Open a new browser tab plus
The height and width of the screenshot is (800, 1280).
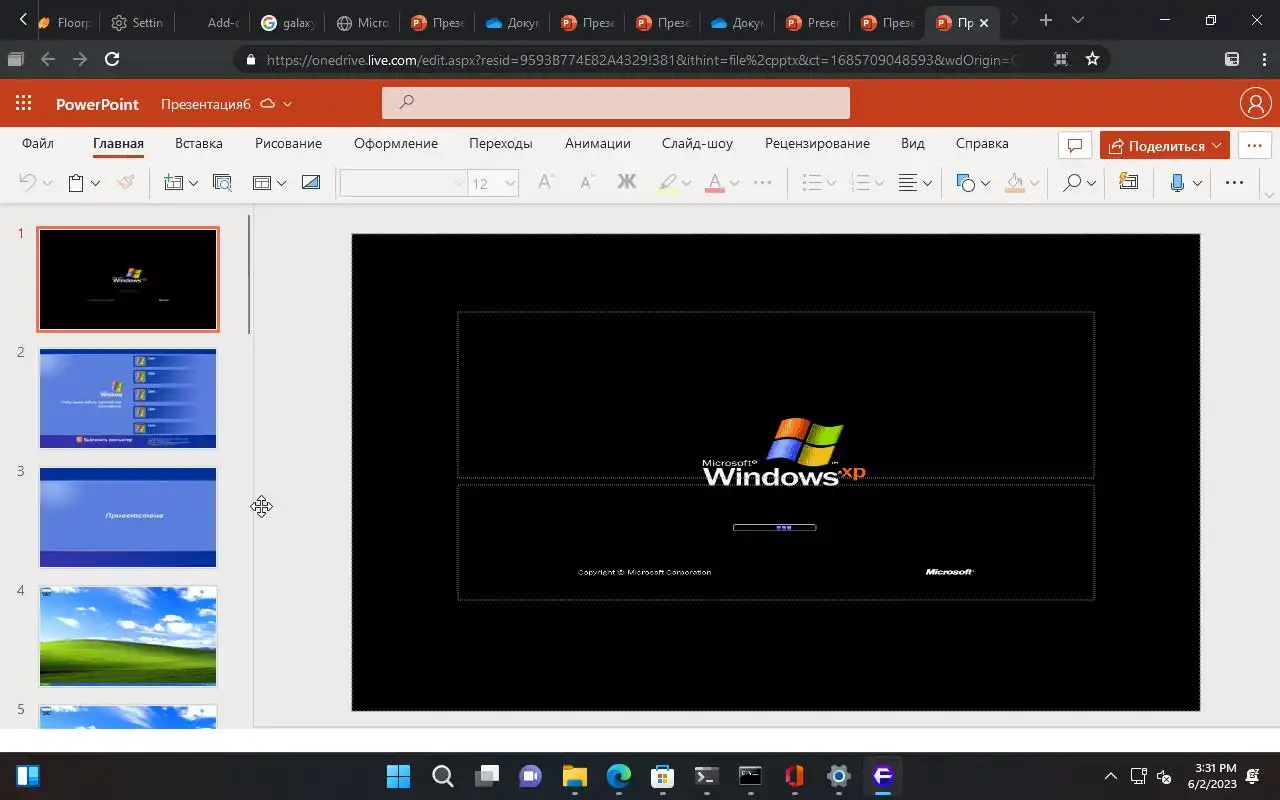click(1045, 20)
